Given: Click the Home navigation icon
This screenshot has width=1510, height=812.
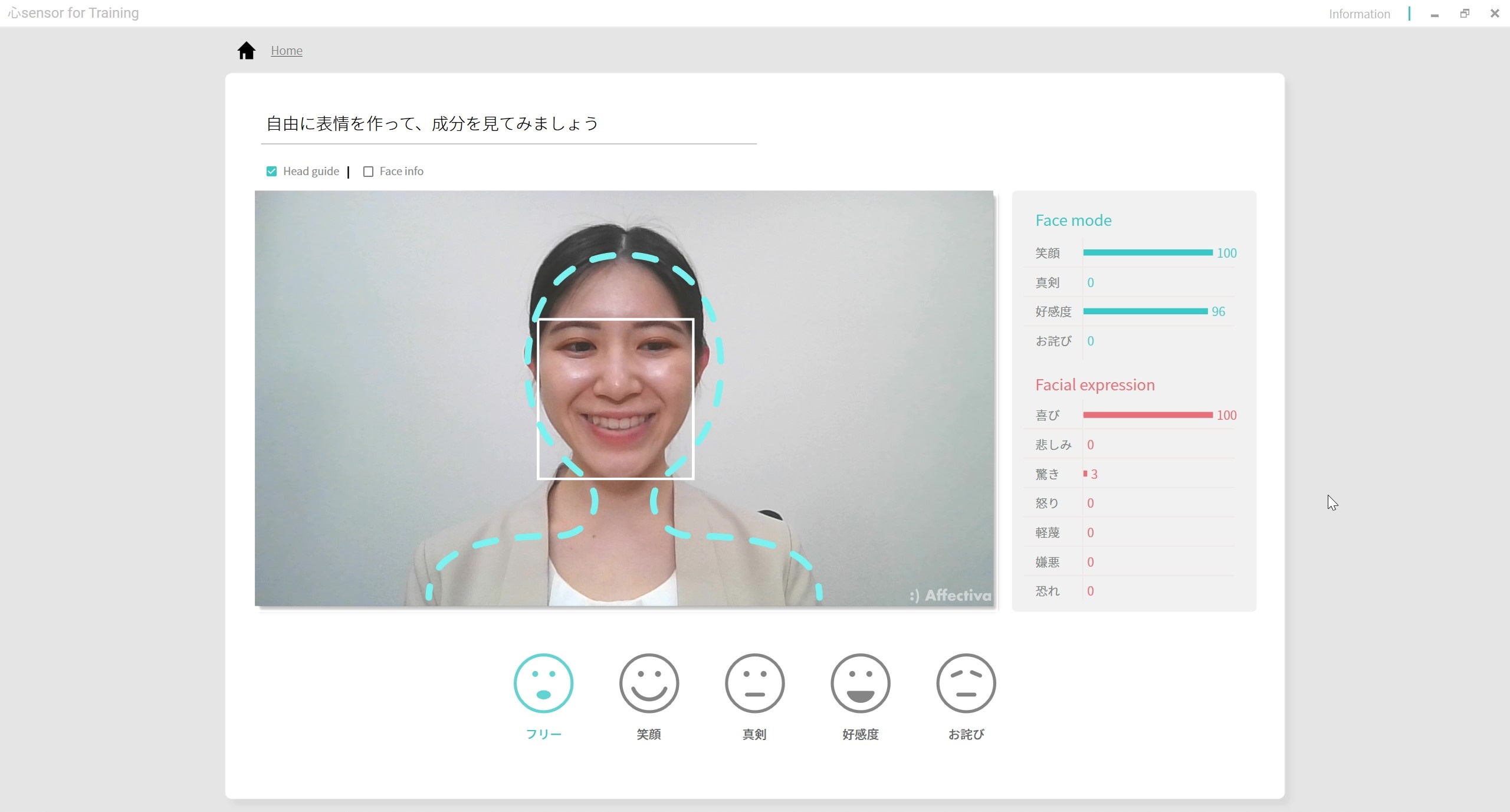Looking at the screenshot, I should (247, 50).
